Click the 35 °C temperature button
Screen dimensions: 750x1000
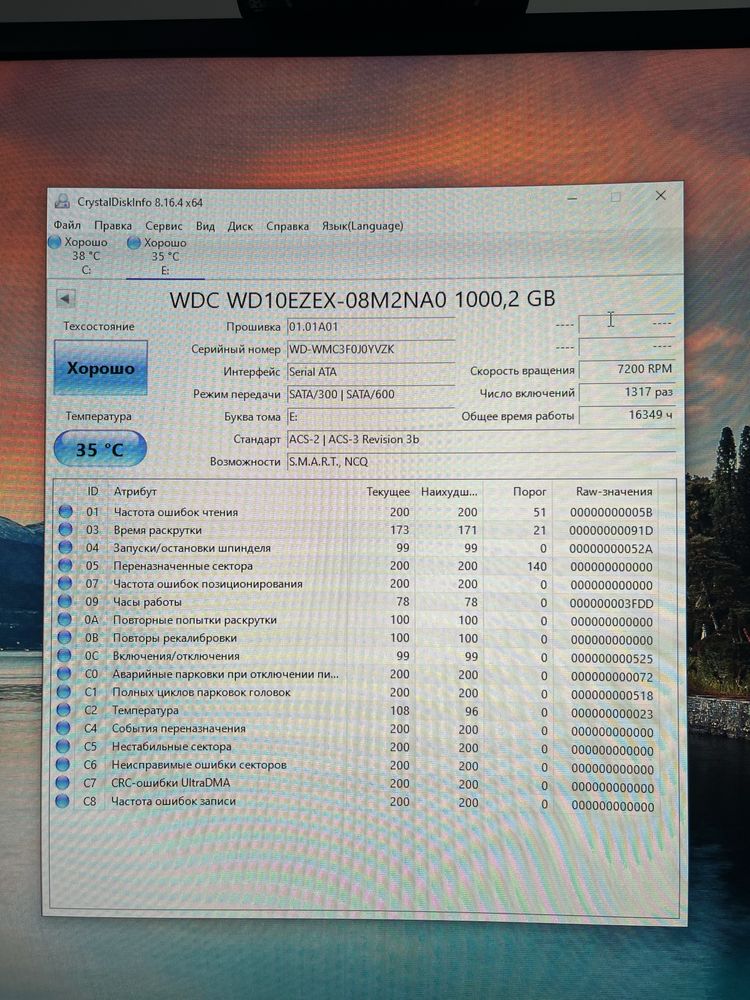(x=100, y=449)
